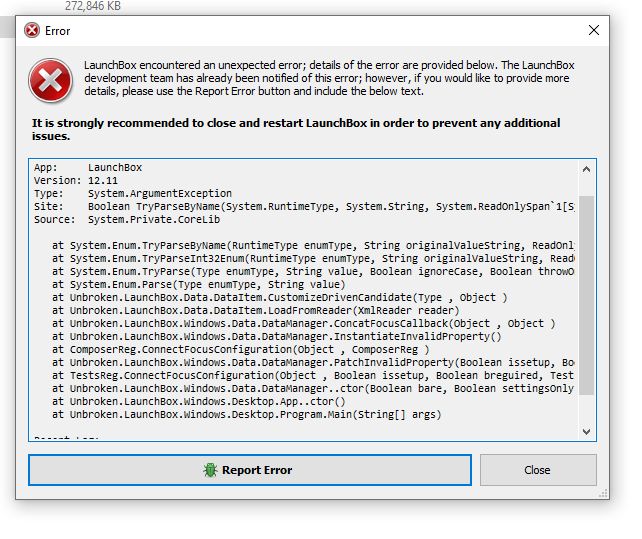The image size is (642, 539).
Task: Click the 'App: LaunchBox' line
Action: [x=88, y=168]
